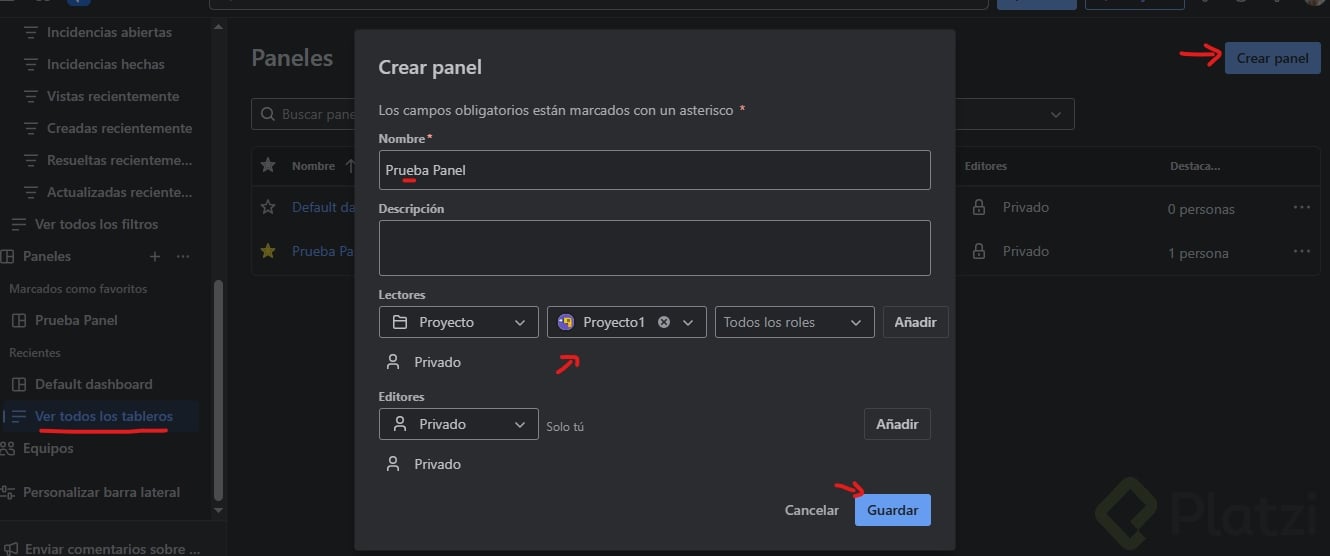
Task: Open Incidencias abiertas filter
Action: [x=109, y=32]
